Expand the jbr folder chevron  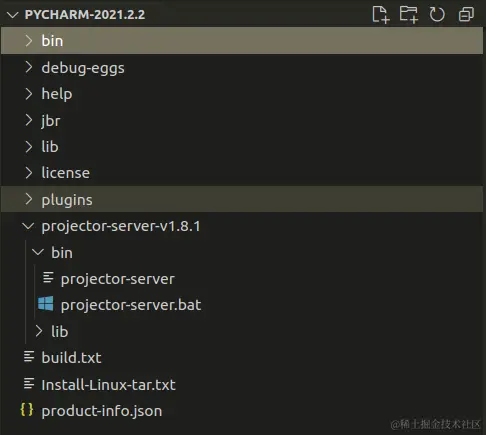click(29, 120)
